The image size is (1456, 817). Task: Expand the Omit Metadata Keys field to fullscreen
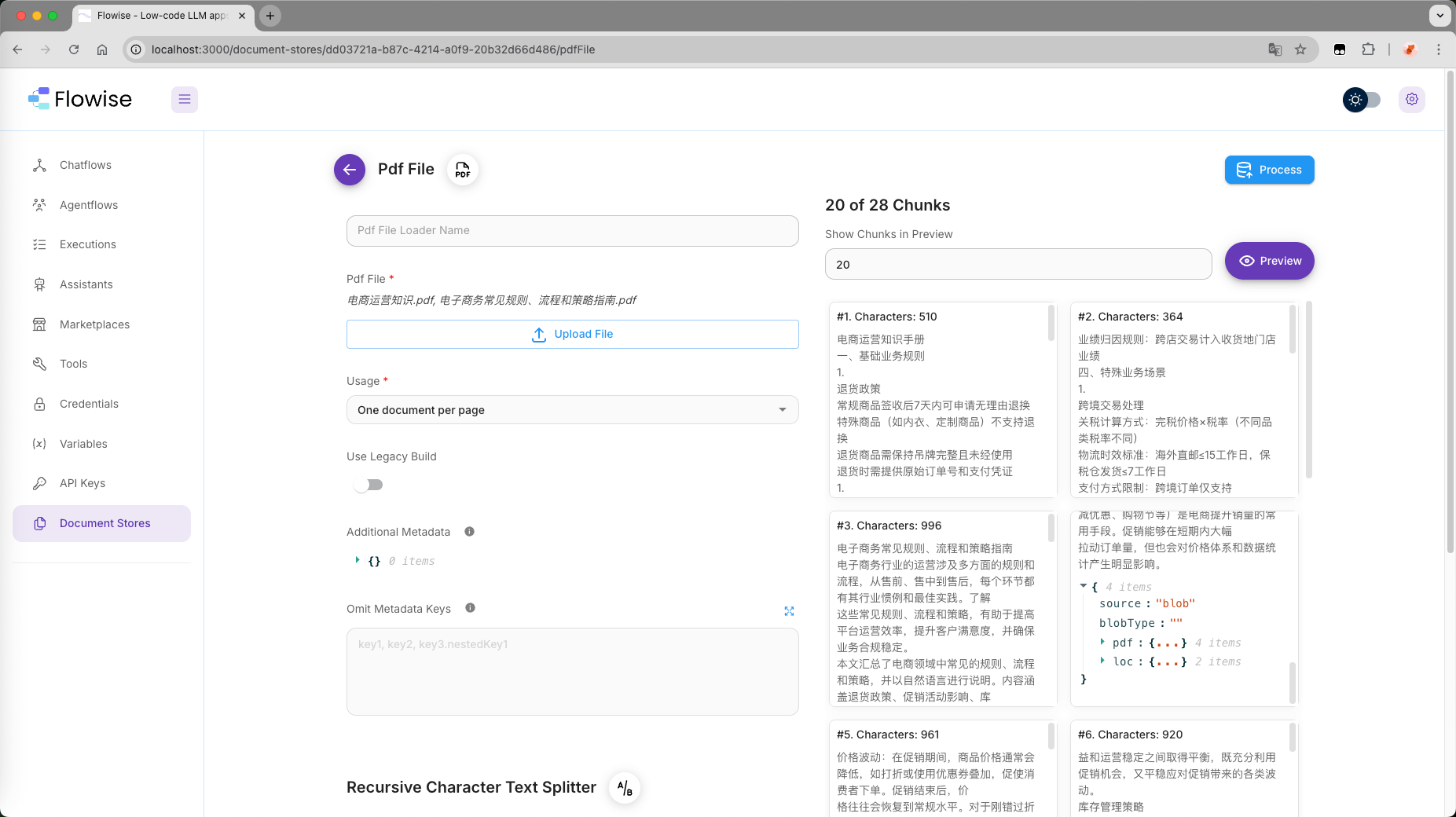point(790,611)
